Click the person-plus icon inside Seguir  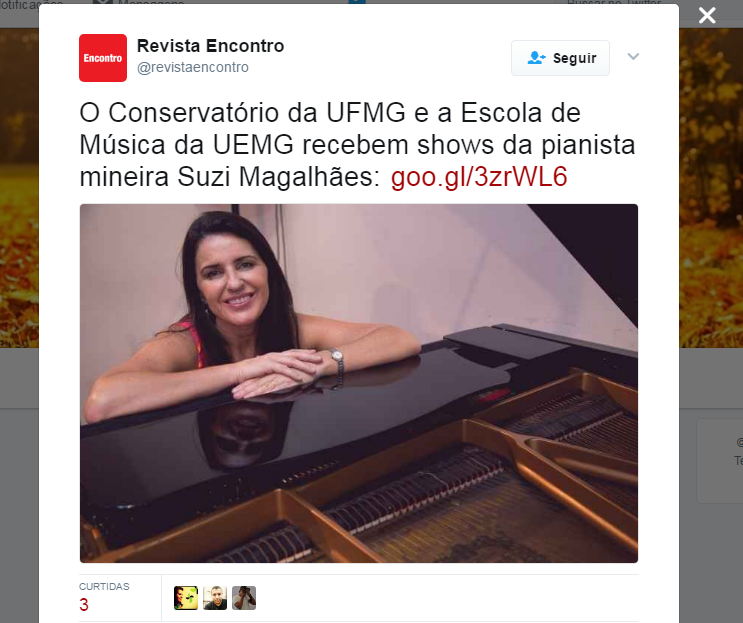tap(536, 58)
